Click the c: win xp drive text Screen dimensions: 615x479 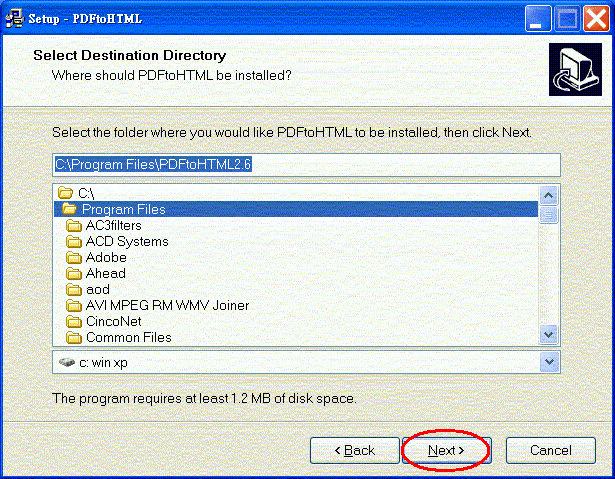click(x=103, y=362)
